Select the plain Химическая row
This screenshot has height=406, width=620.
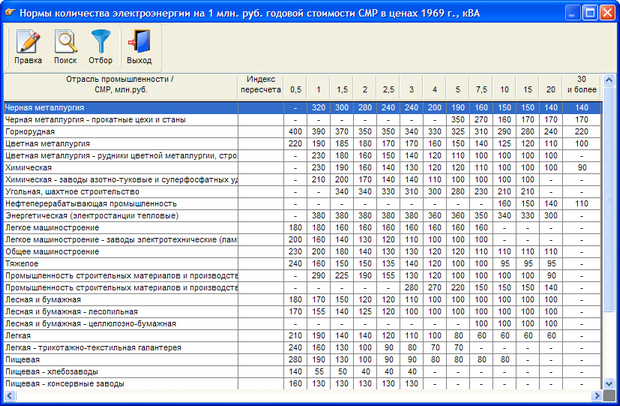302,168
